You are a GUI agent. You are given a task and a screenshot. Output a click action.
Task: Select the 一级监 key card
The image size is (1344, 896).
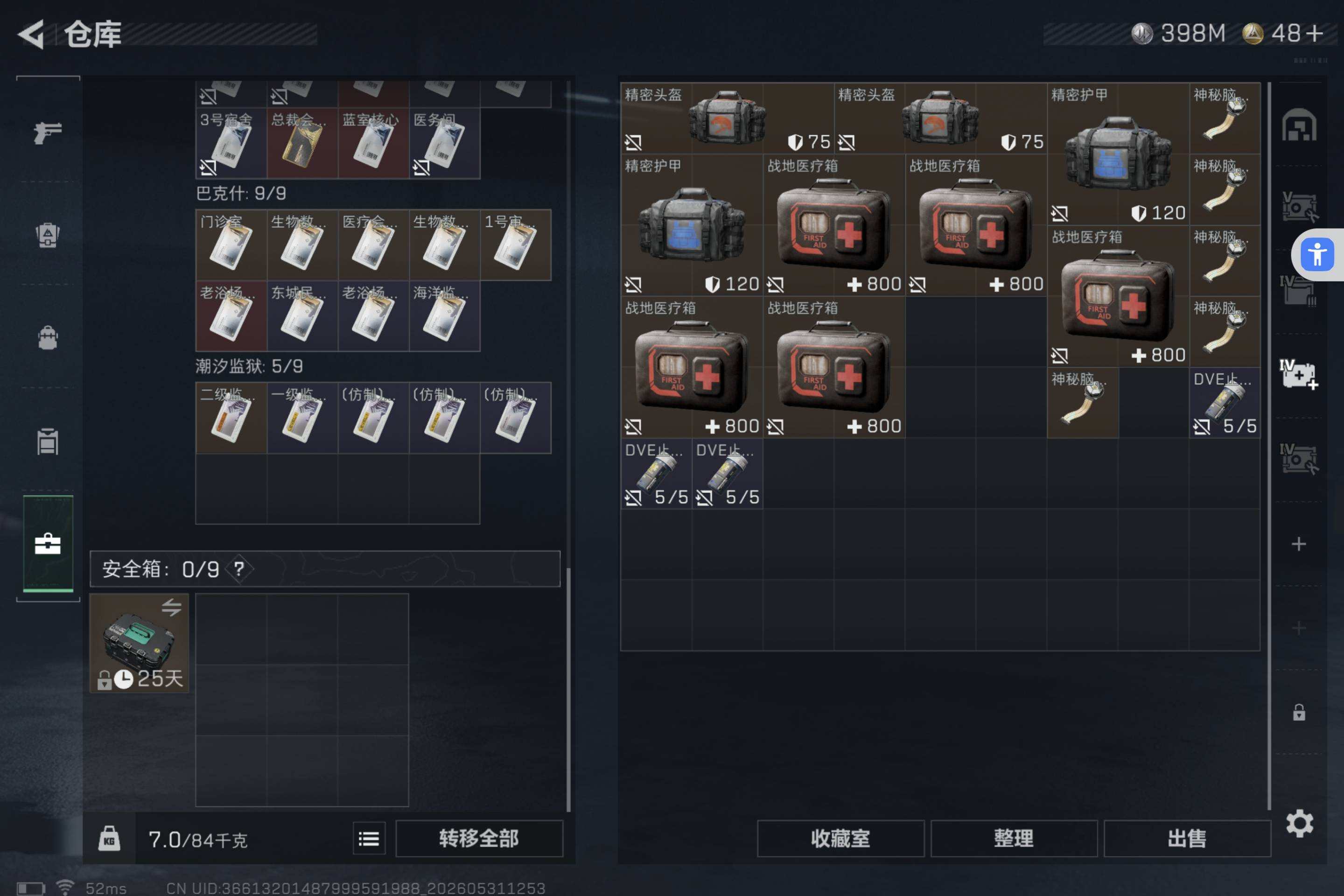click(302, 418)
